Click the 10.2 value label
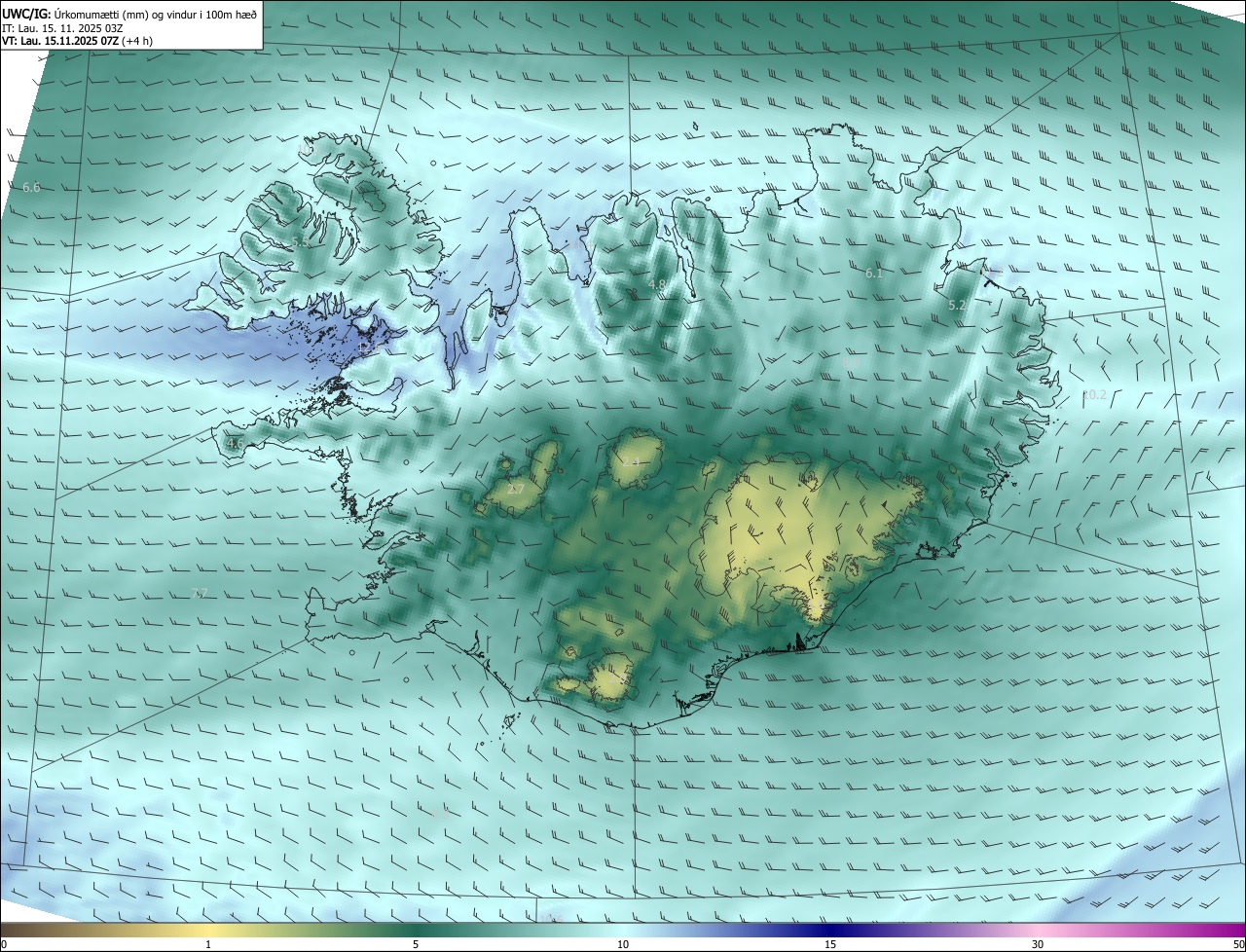1246x952 pixels. click(1094, 395)
